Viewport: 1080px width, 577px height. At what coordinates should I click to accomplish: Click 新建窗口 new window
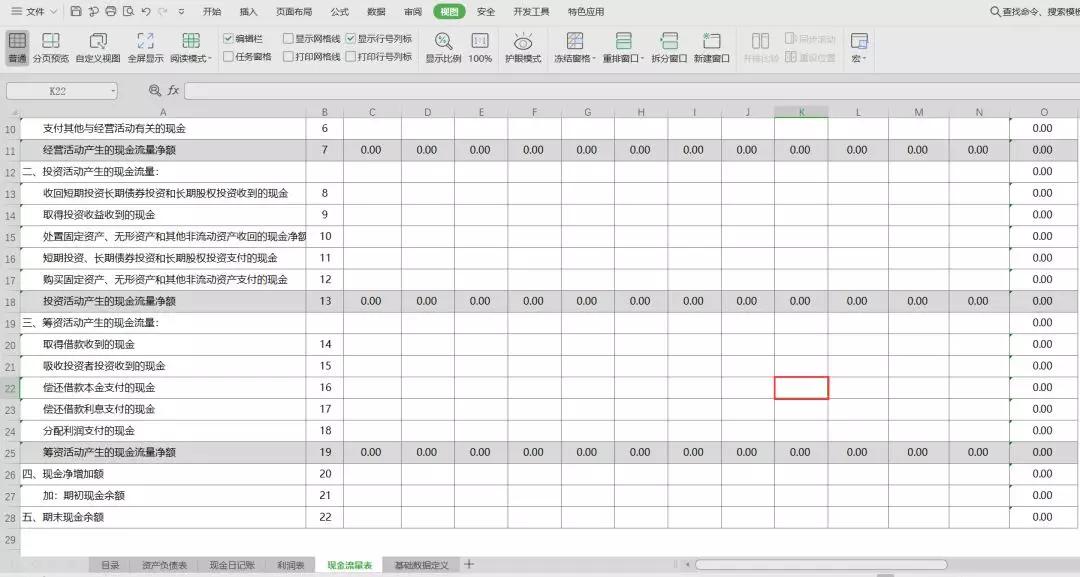click(x=712, y=48)
